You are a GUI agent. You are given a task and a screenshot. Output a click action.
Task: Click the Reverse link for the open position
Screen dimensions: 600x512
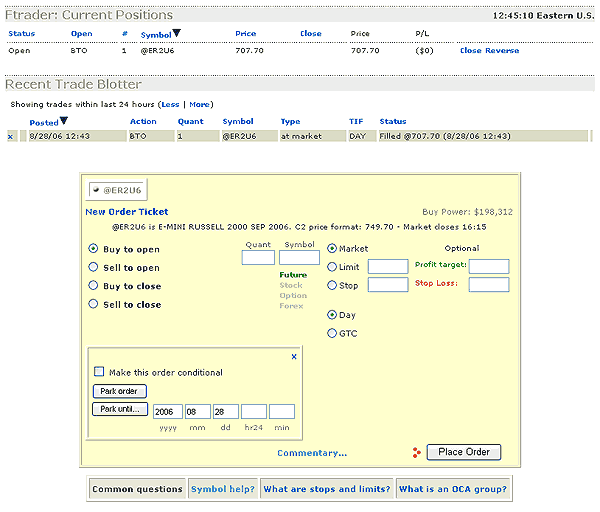coord(502,49)
